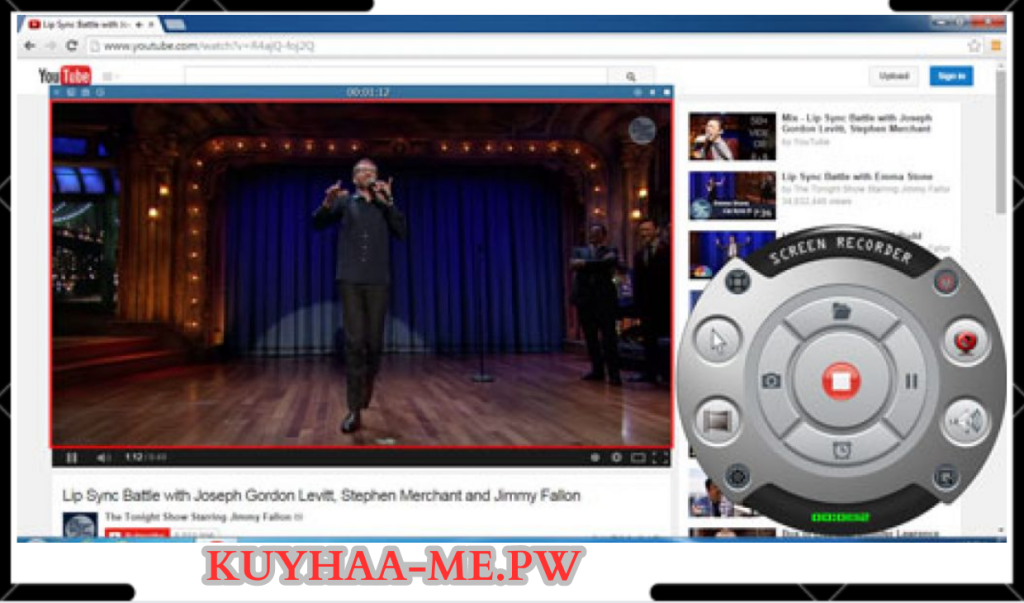1024x603 pixels.
Task: Open the YouTube guide menu beside logo
Action: point(110,76)
